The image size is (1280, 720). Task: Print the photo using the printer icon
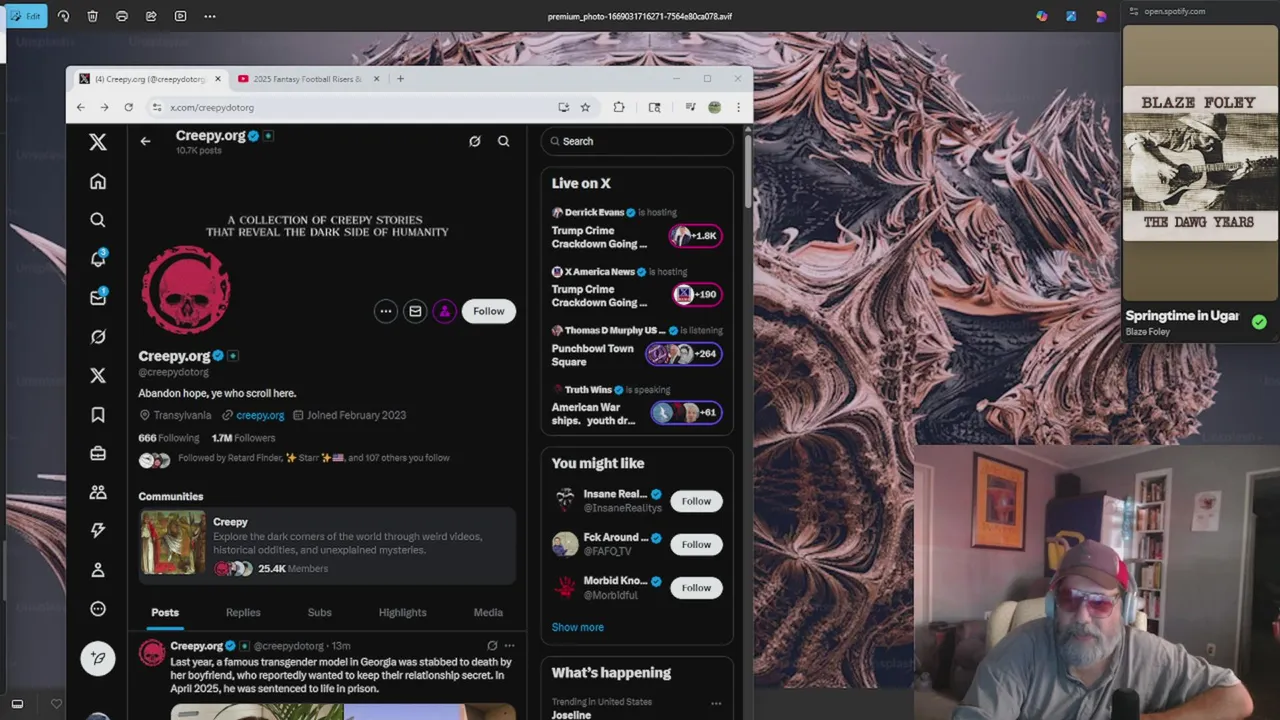click(122, 16)
